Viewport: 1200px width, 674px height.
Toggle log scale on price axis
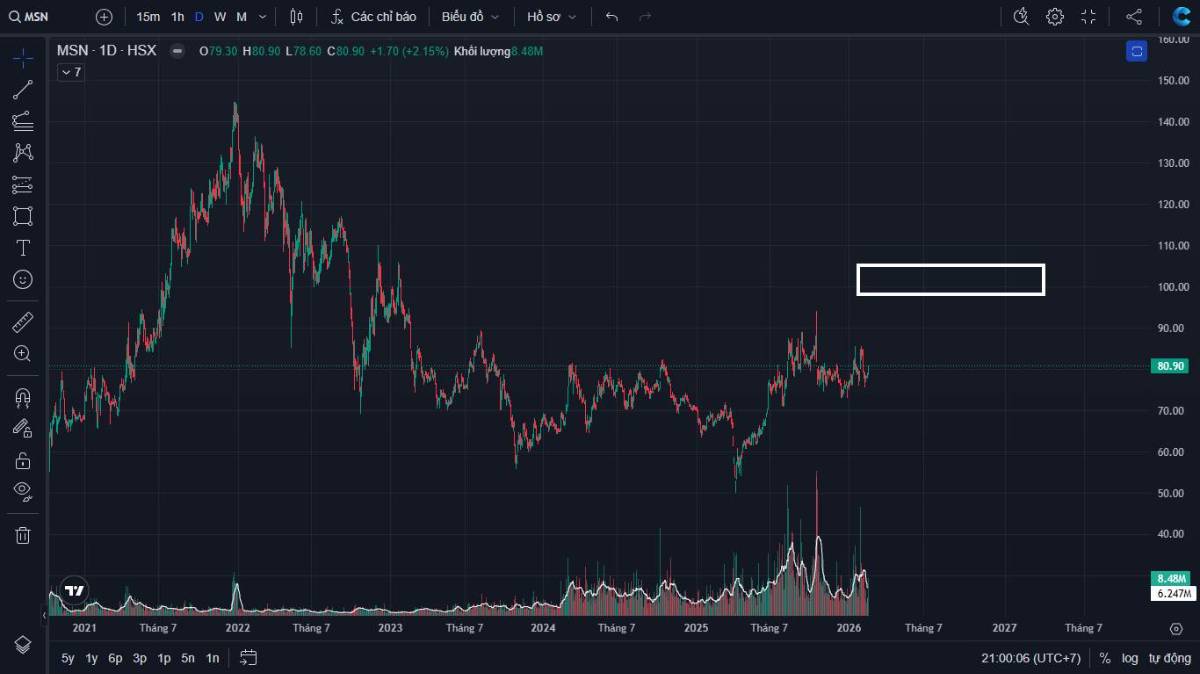[x=1130, y=658]
